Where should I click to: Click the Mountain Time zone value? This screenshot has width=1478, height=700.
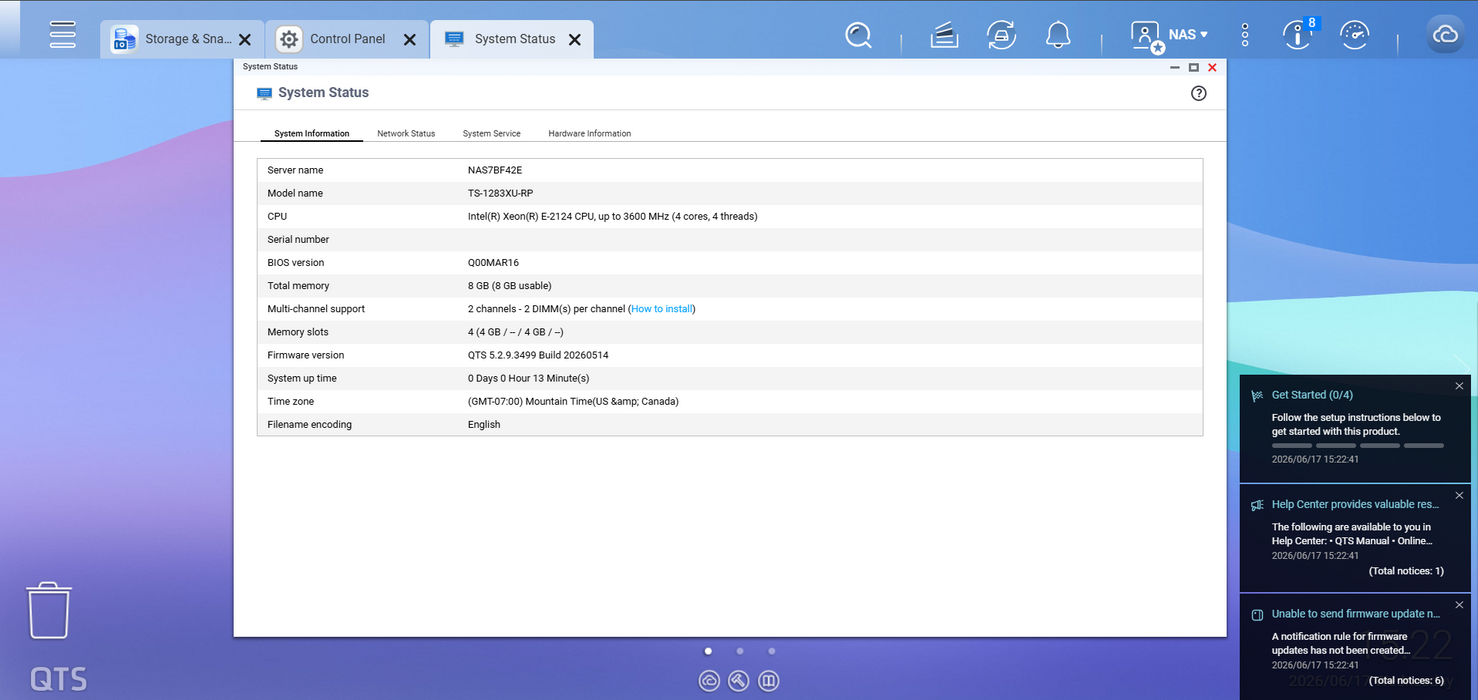(x=573, y=401)
